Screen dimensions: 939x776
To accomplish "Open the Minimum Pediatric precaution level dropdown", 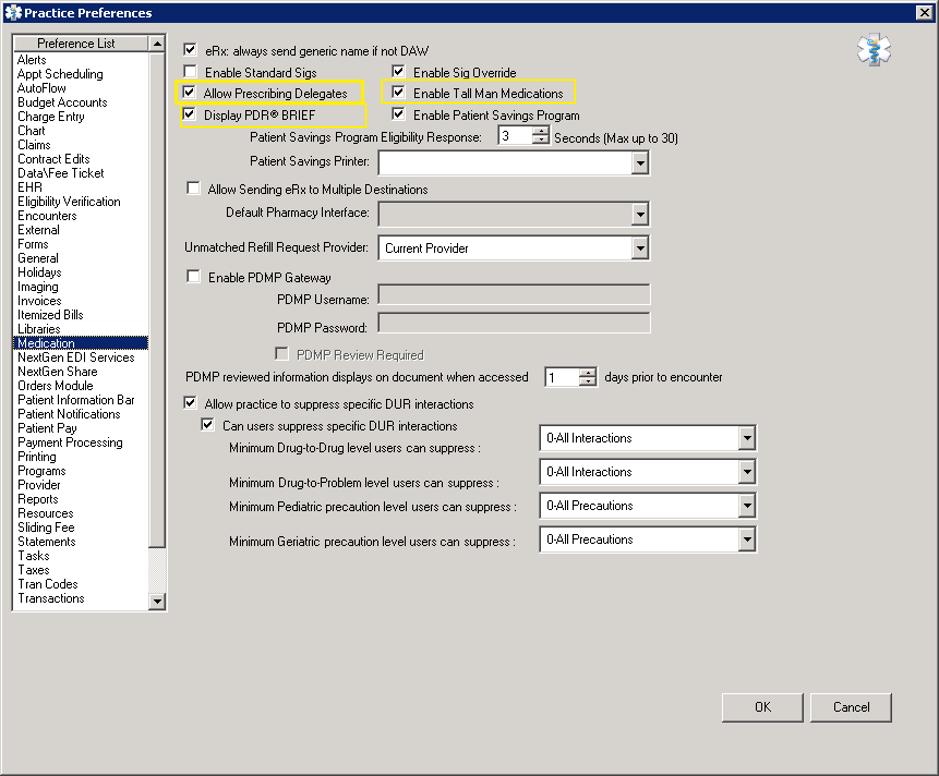I will 746,505.
